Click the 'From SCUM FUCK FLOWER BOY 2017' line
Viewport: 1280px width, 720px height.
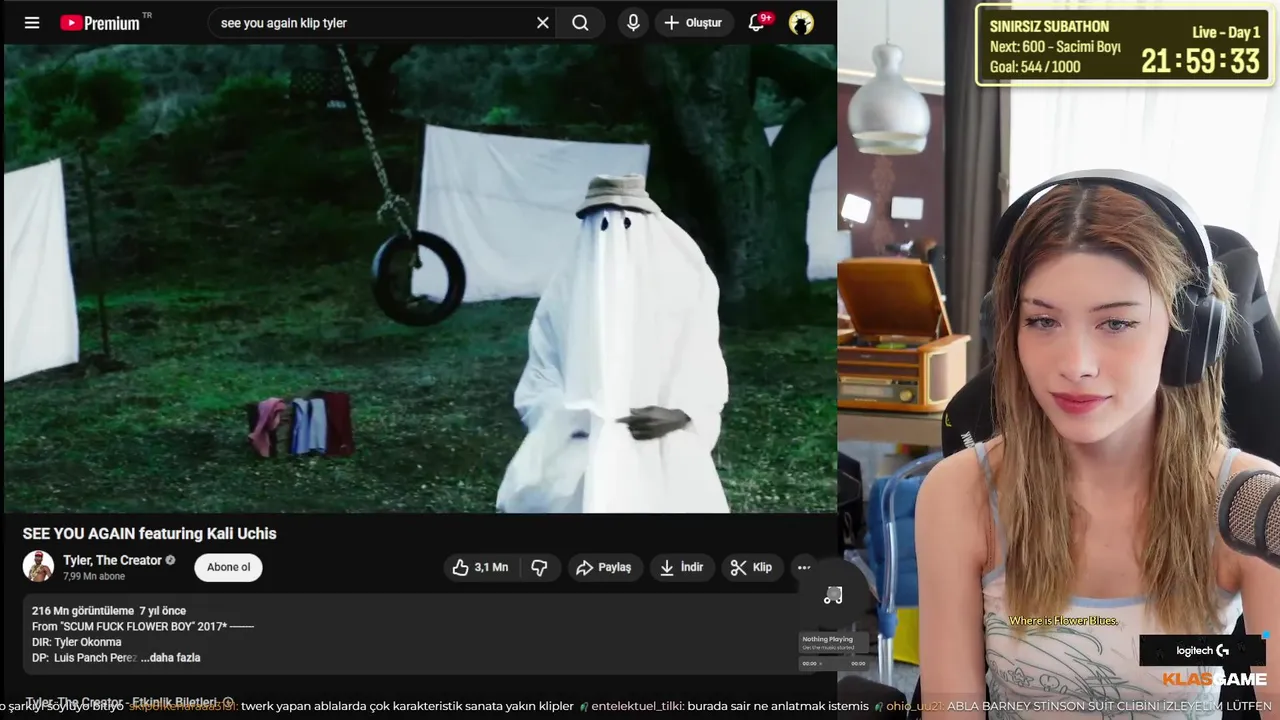[x=143, y=627]
